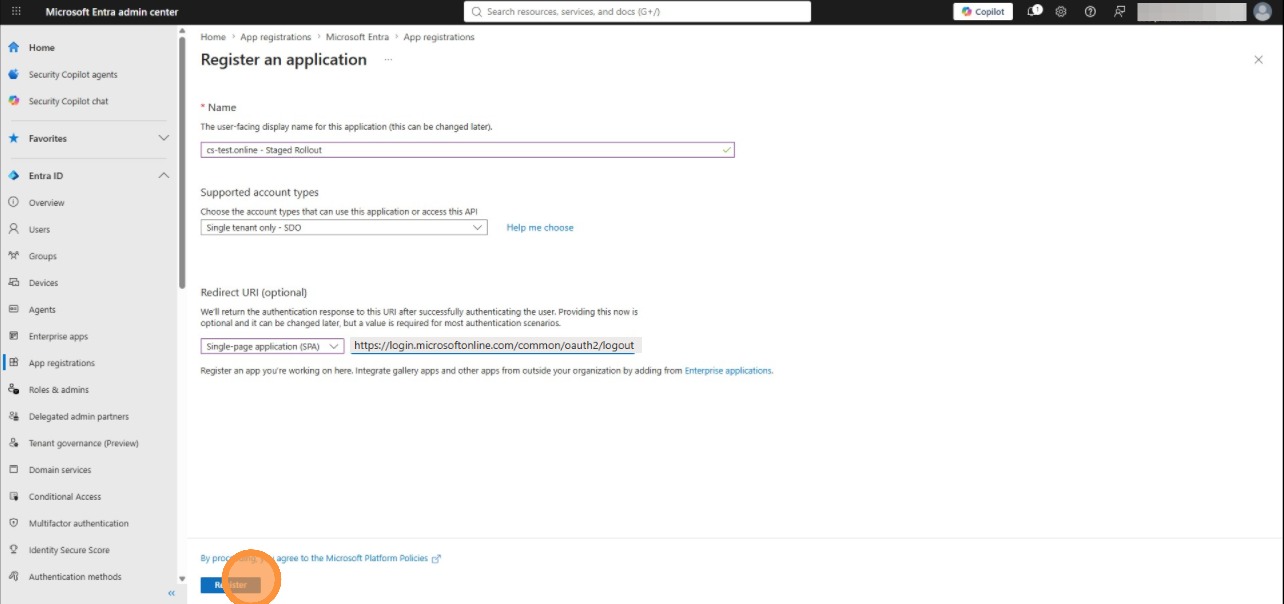
Task: Open the app launcher waffle icon
Action: (16, 12)
